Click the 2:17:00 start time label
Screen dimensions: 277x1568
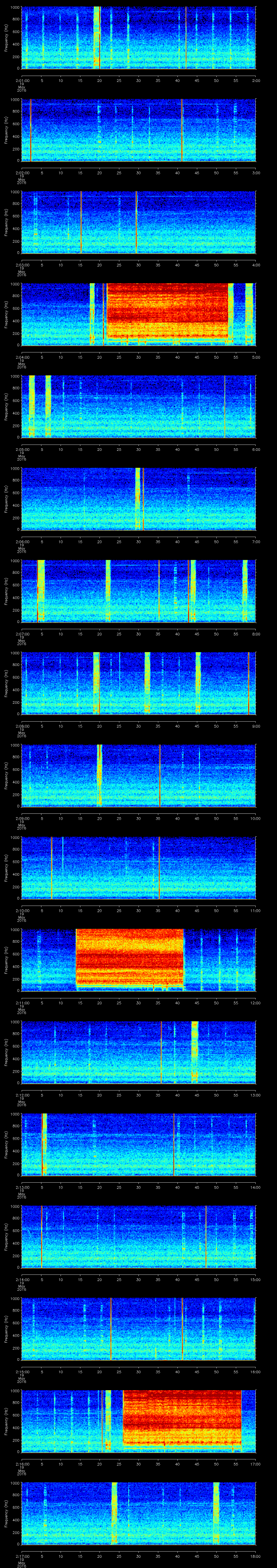point(22,1556)
